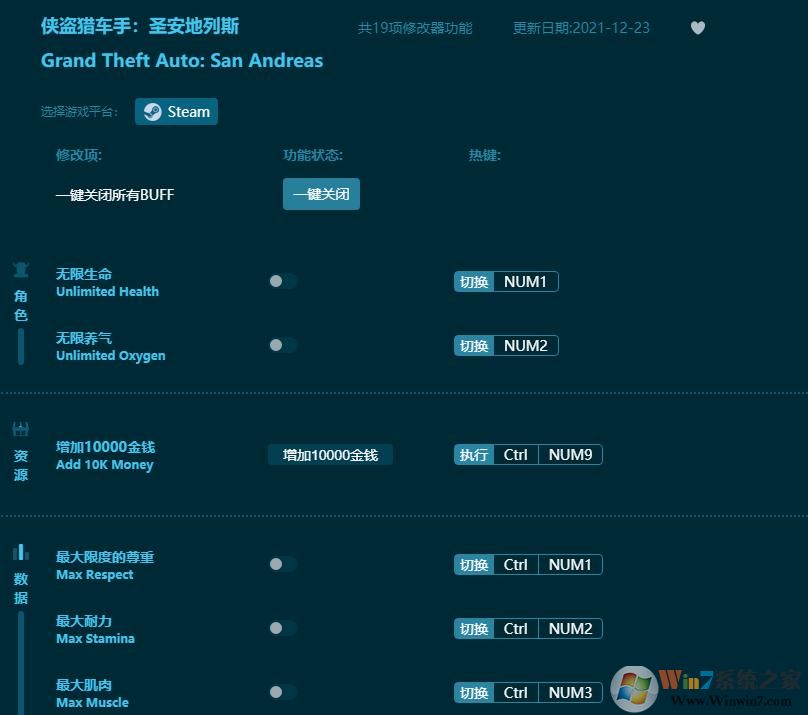808x715 pixels.
Task: Click 执行 button beside Add 10K Money
Action: coord(472,453)
